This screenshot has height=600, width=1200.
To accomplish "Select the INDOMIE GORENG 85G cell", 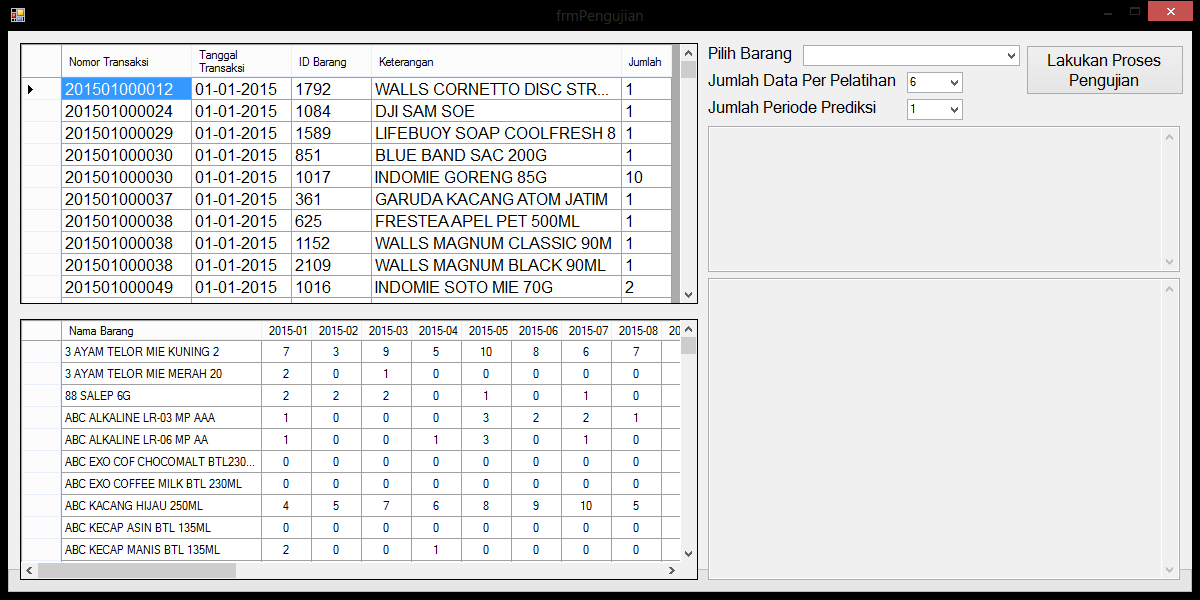I will pos(495,177).
